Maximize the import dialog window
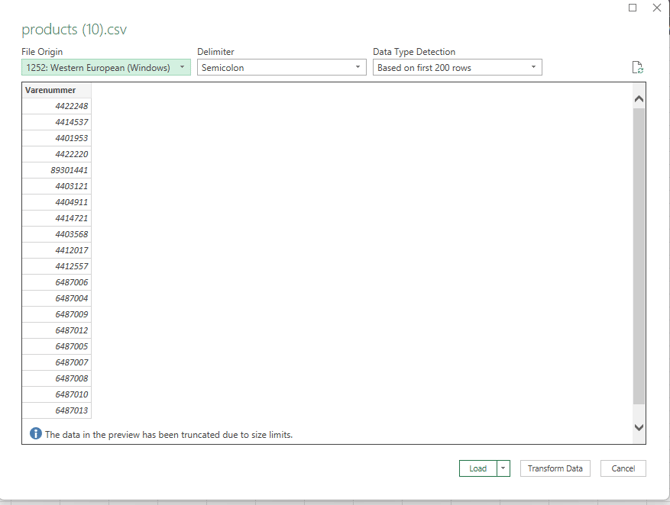The width and height of the screenshot is (670, 505). [632, 8]
